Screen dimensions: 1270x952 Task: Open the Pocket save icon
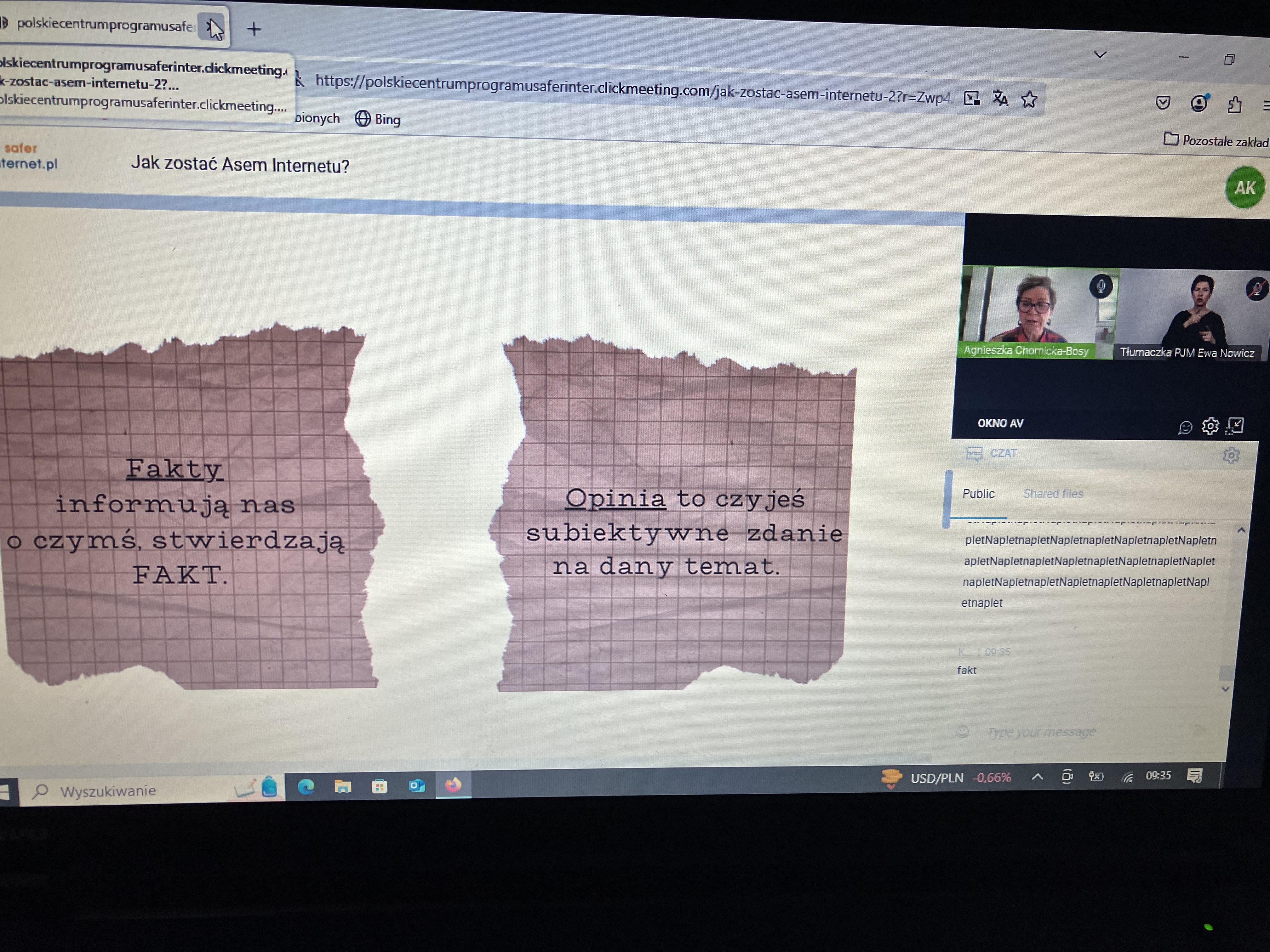click(x=1163, y=103)
